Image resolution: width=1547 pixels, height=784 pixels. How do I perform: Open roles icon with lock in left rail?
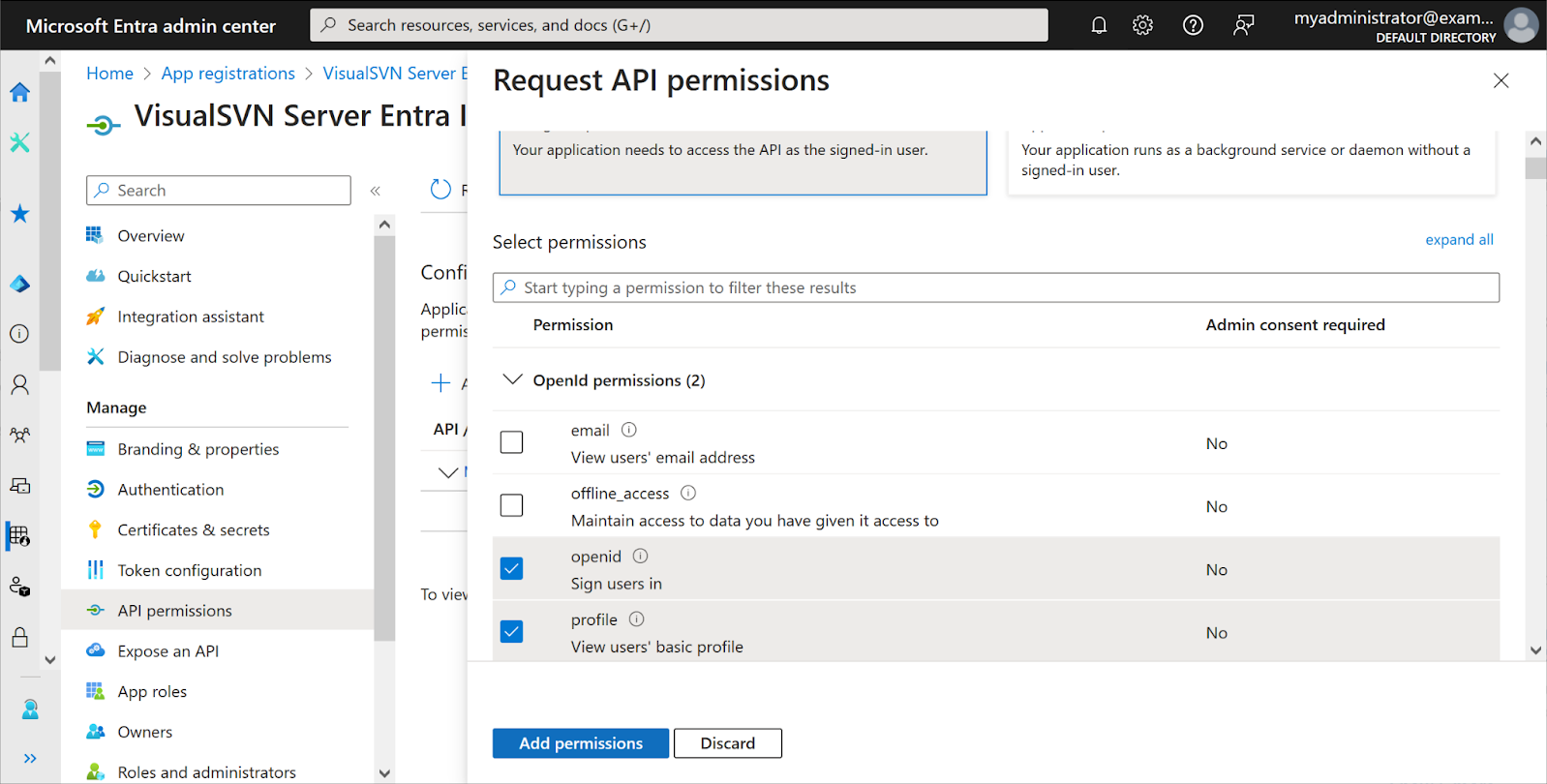[x=19, y=587]
